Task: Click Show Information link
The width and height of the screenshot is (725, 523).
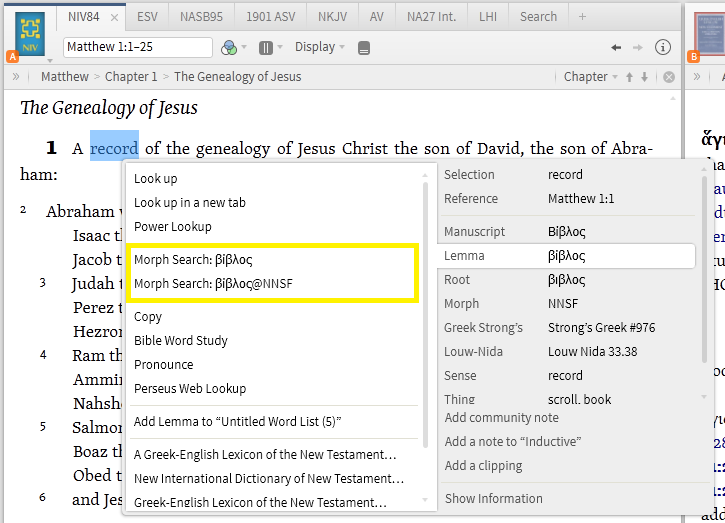Action: [494, 498]
